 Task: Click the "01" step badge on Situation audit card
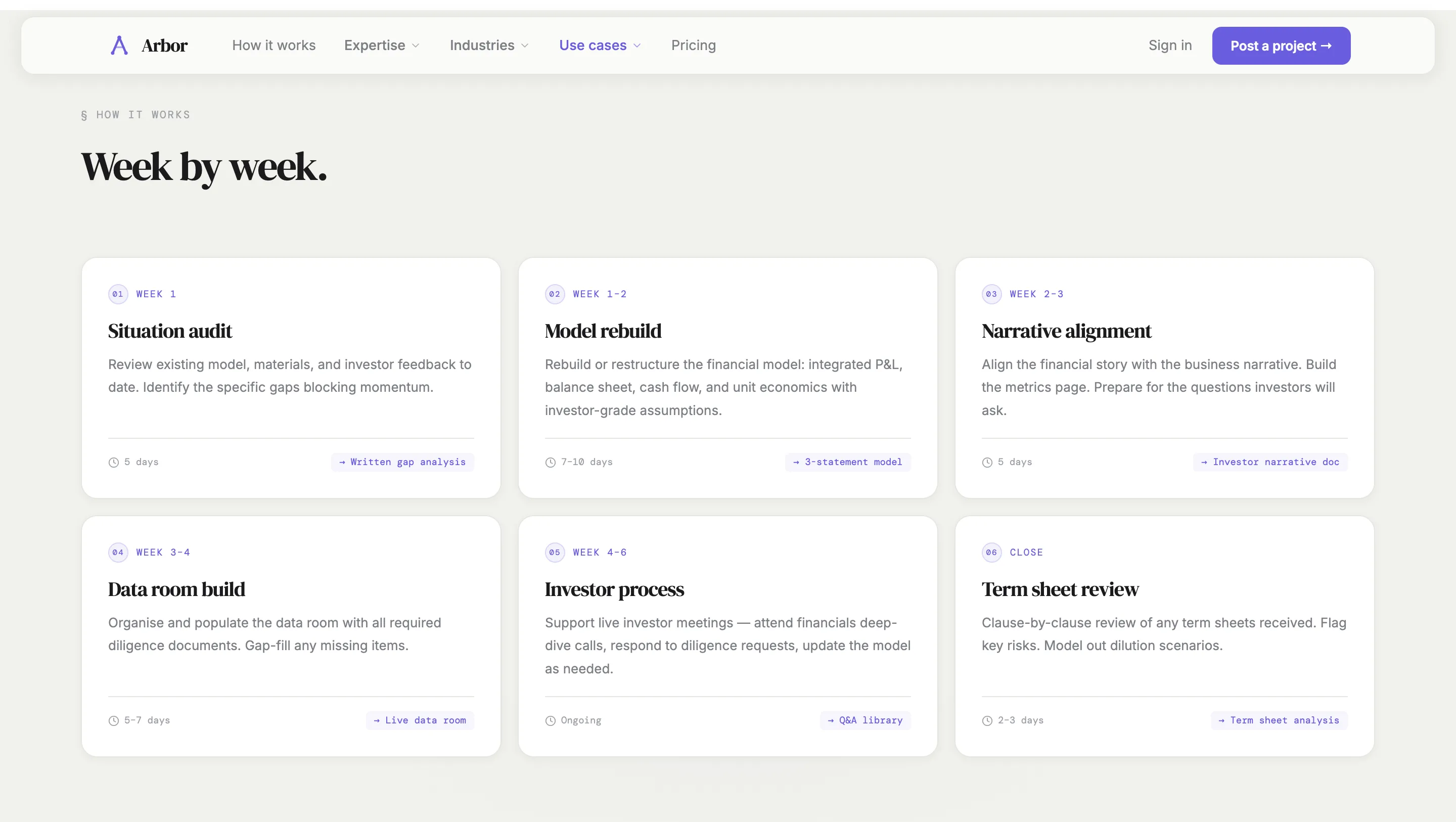[x=118, y=293]
